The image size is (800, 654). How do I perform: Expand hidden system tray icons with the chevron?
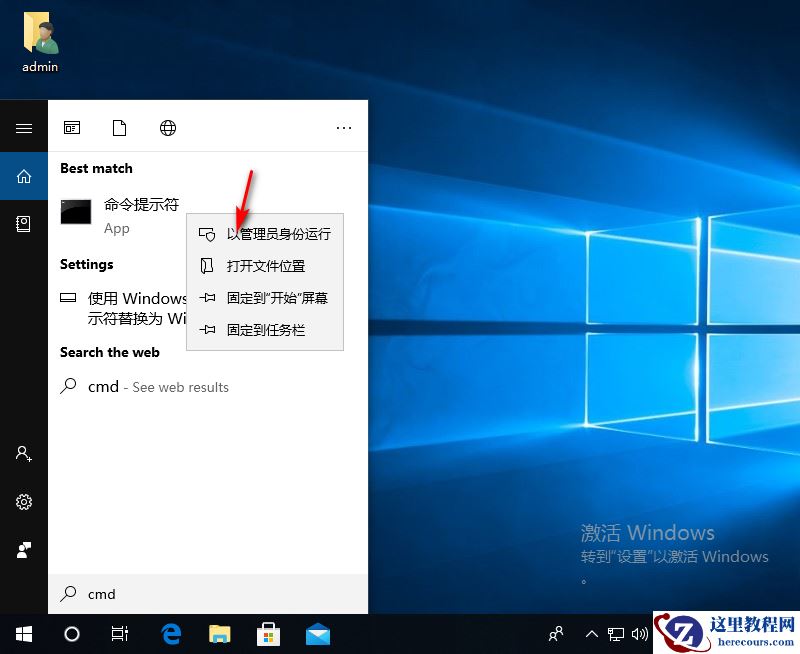click(592, 634)
